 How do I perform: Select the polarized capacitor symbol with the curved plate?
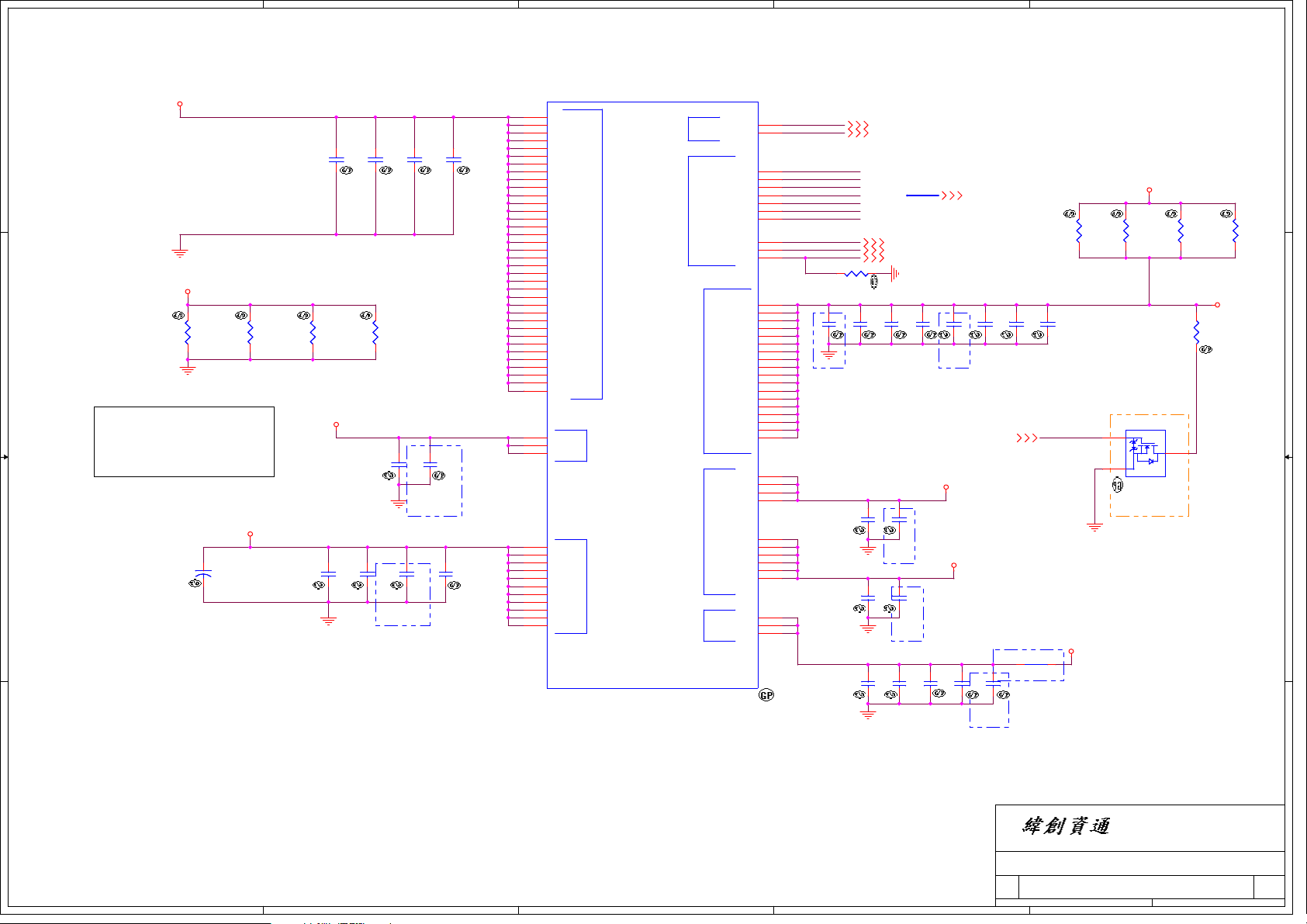click(x=204, y=574)
